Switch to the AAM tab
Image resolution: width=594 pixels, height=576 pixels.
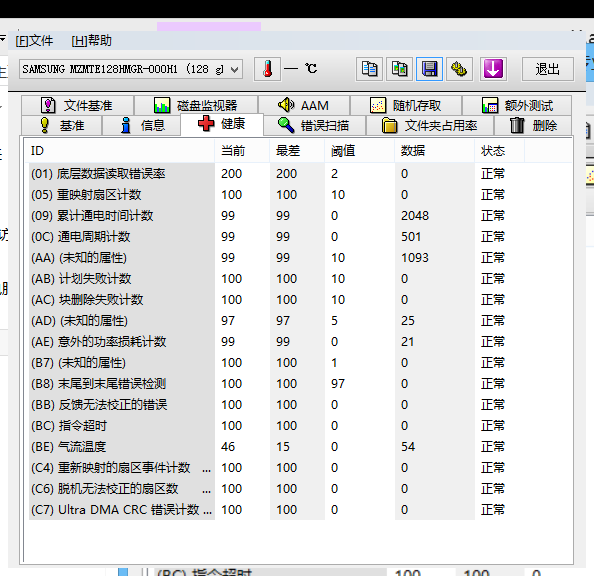click(304, 105)
